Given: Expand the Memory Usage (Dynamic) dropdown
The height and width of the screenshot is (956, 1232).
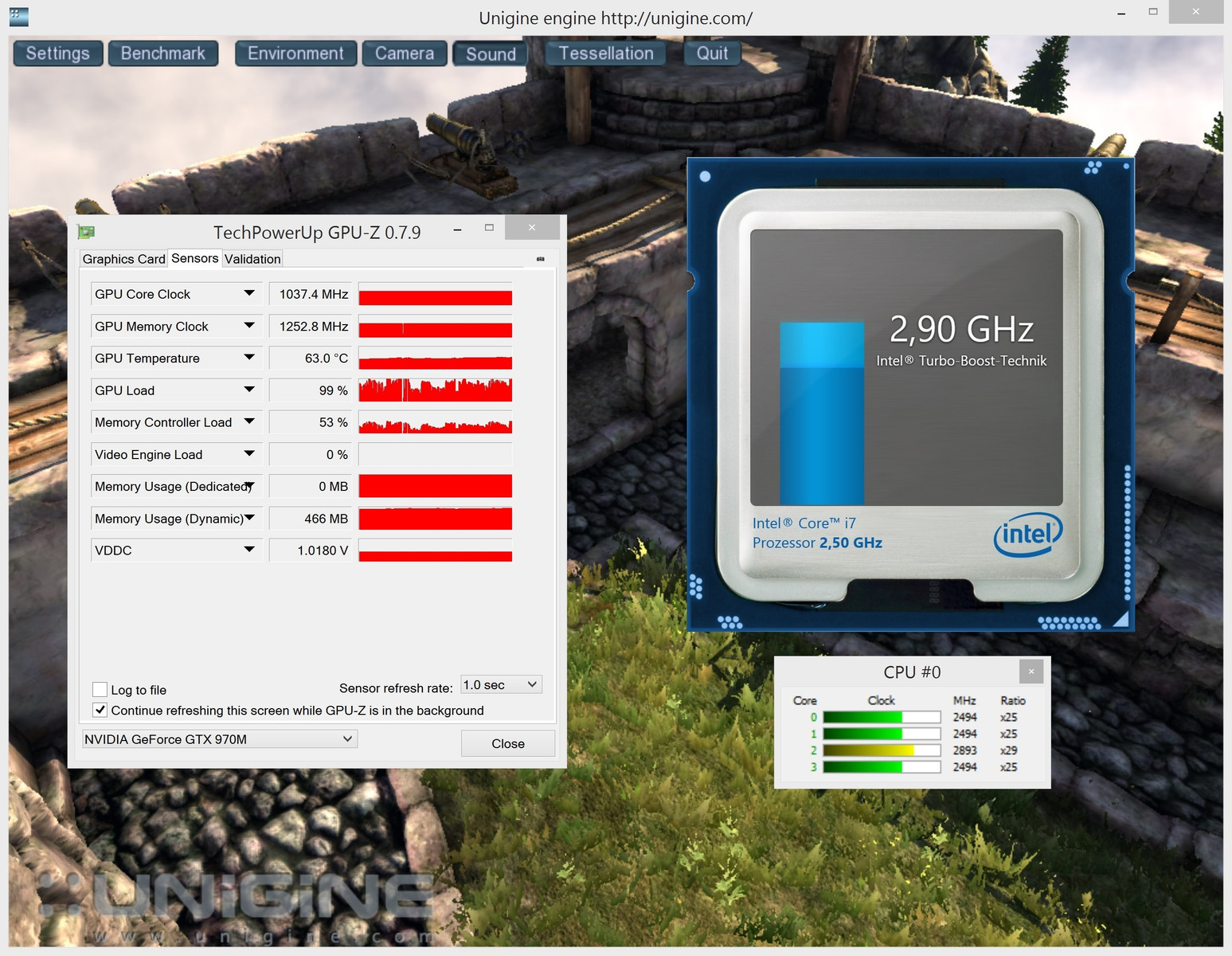Looking at the screenshot, I should coord(249,518).
